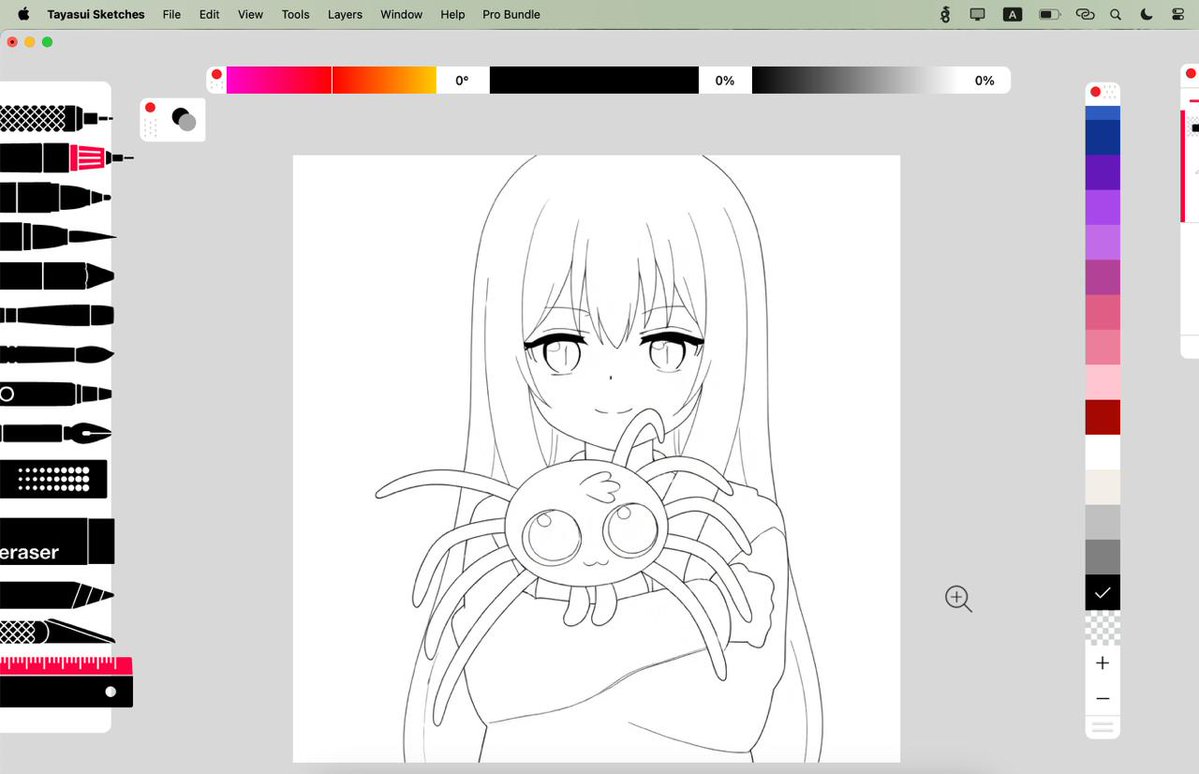
Task: Select the acrylic brush with circle mark
Action: click(55, 394)
